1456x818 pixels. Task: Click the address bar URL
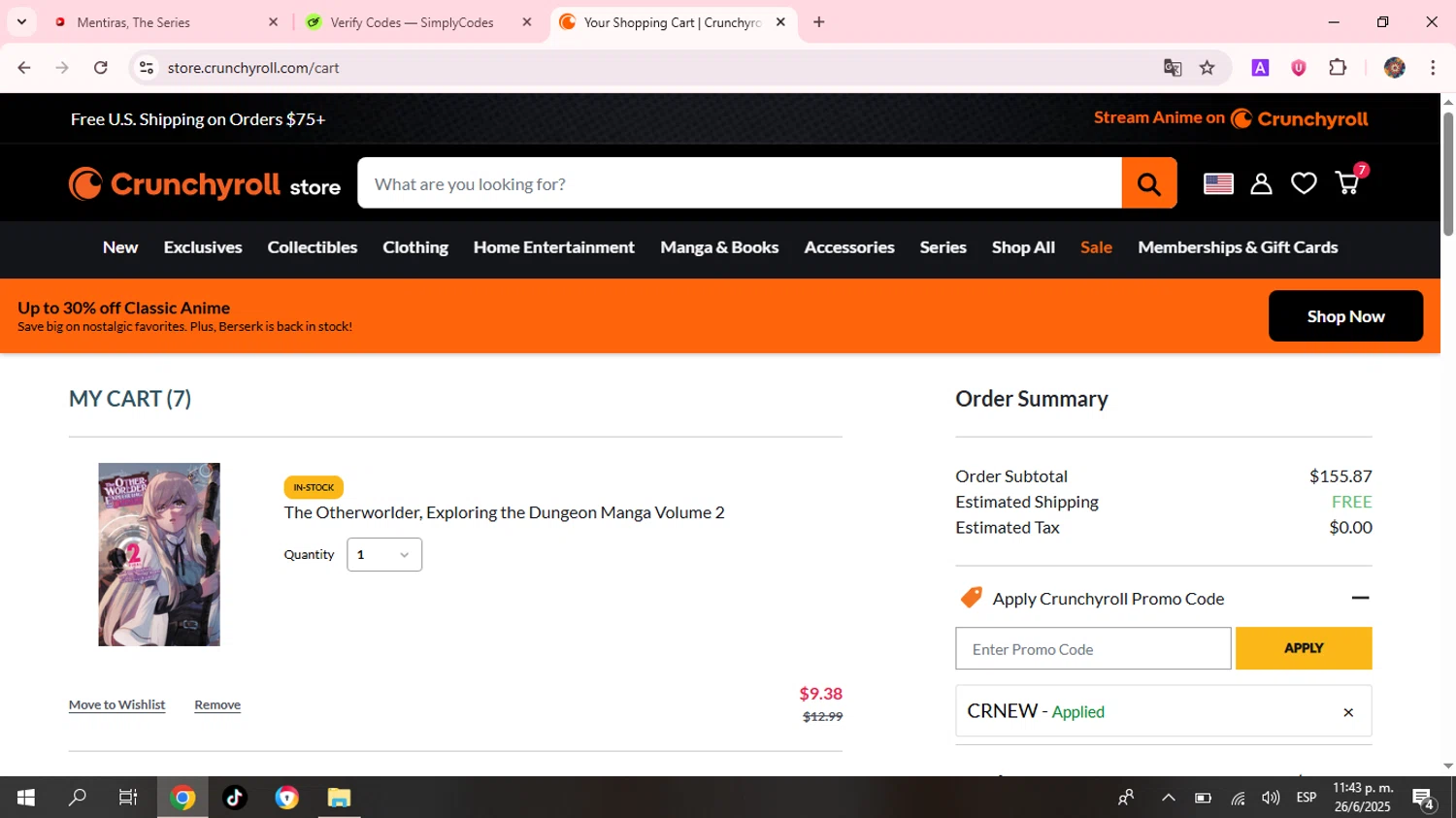coord(253,68)
